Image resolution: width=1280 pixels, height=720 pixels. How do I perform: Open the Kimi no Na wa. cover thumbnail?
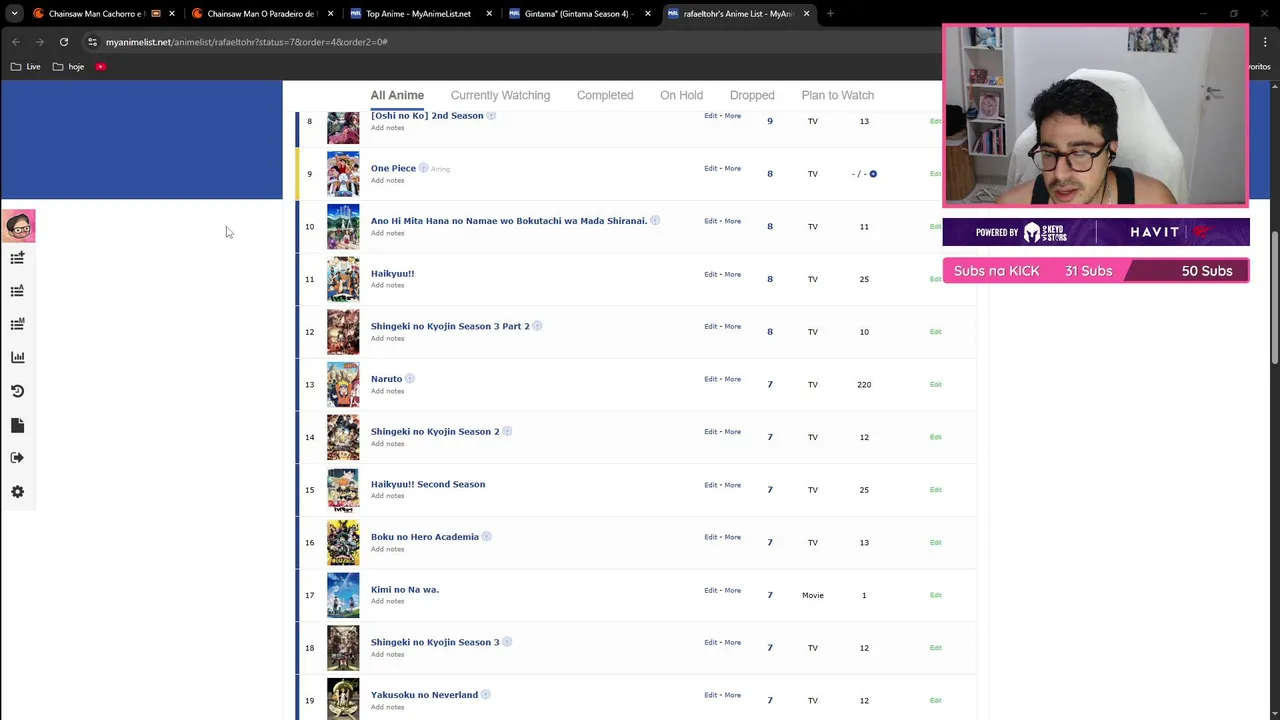343,595
